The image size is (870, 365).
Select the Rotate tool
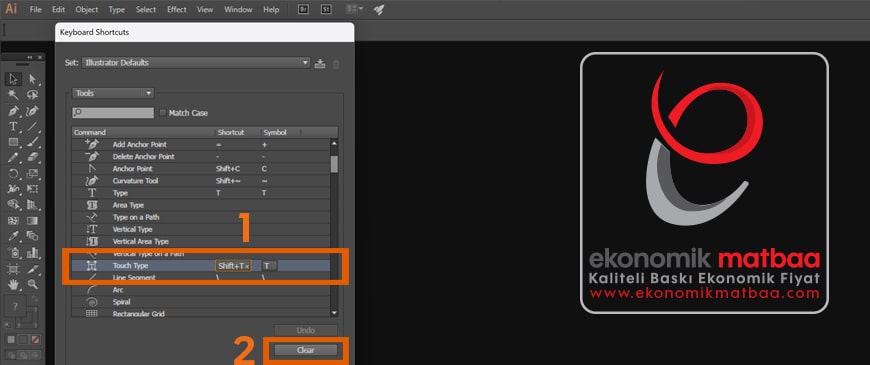13,174
